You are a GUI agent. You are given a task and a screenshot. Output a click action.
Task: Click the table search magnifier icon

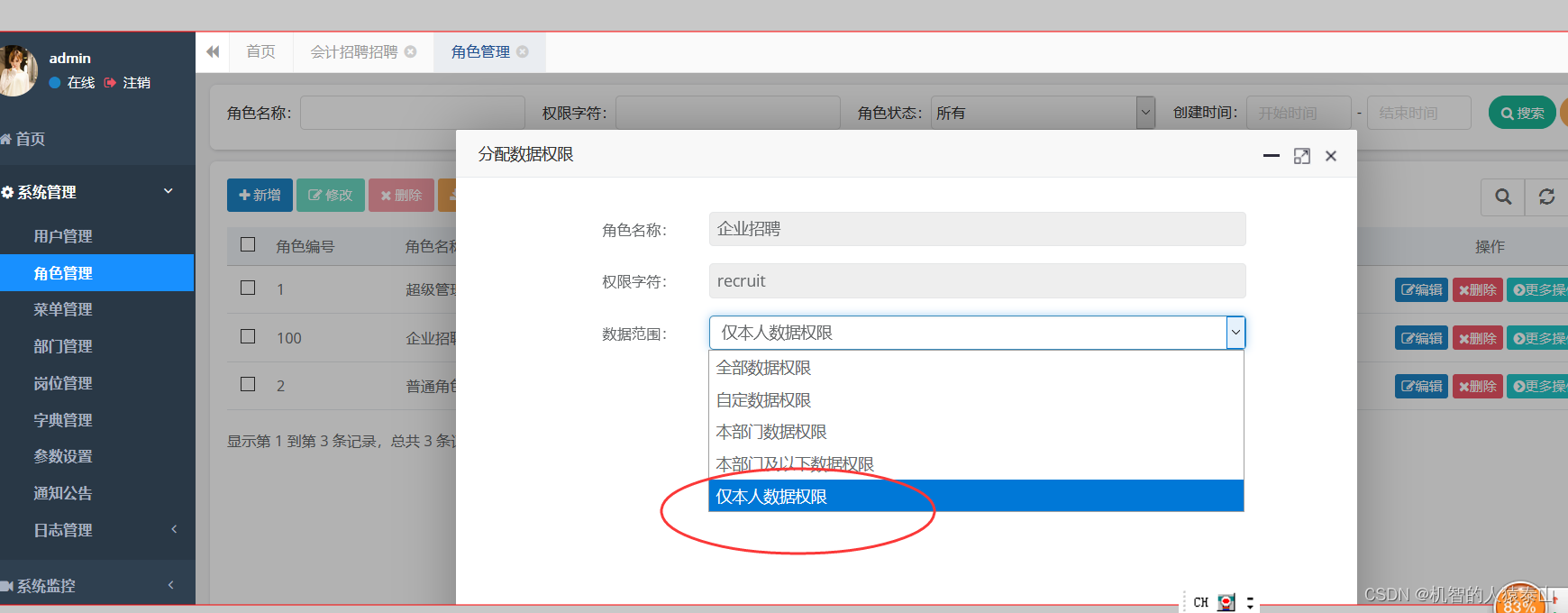(1503, 197)
